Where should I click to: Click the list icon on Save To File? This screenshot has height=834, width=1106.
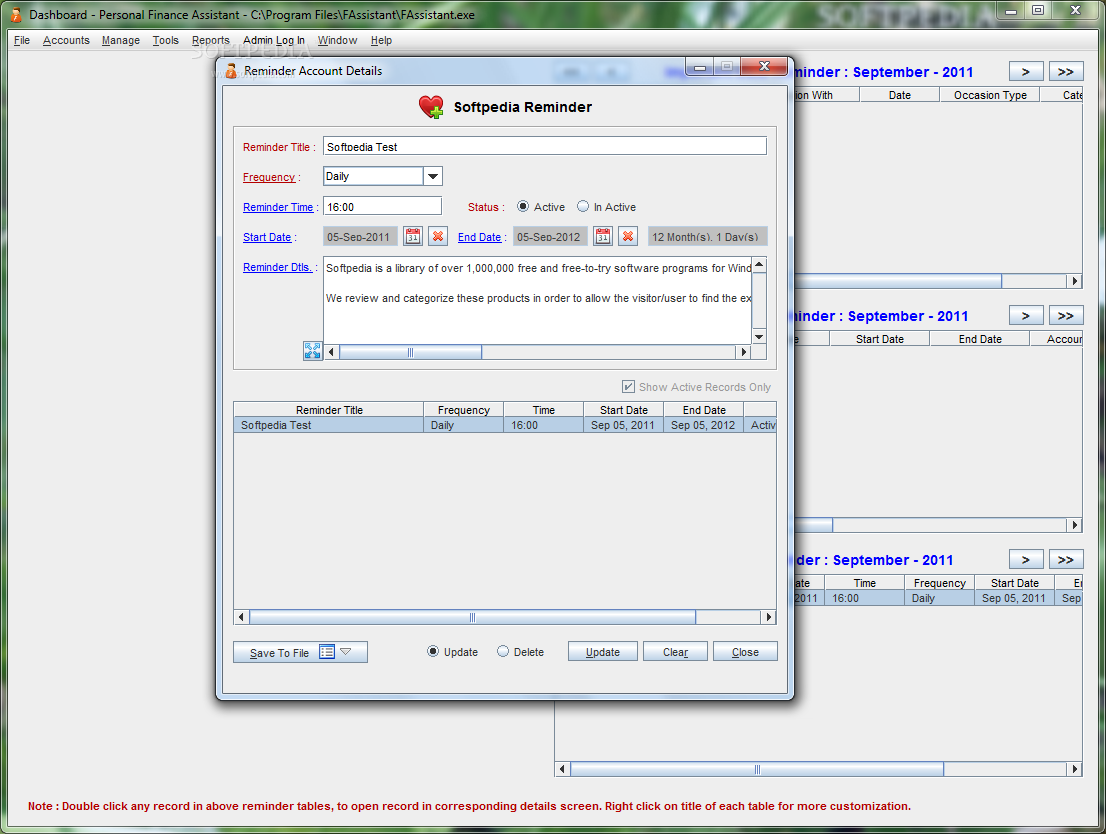[x=327, y=652]
